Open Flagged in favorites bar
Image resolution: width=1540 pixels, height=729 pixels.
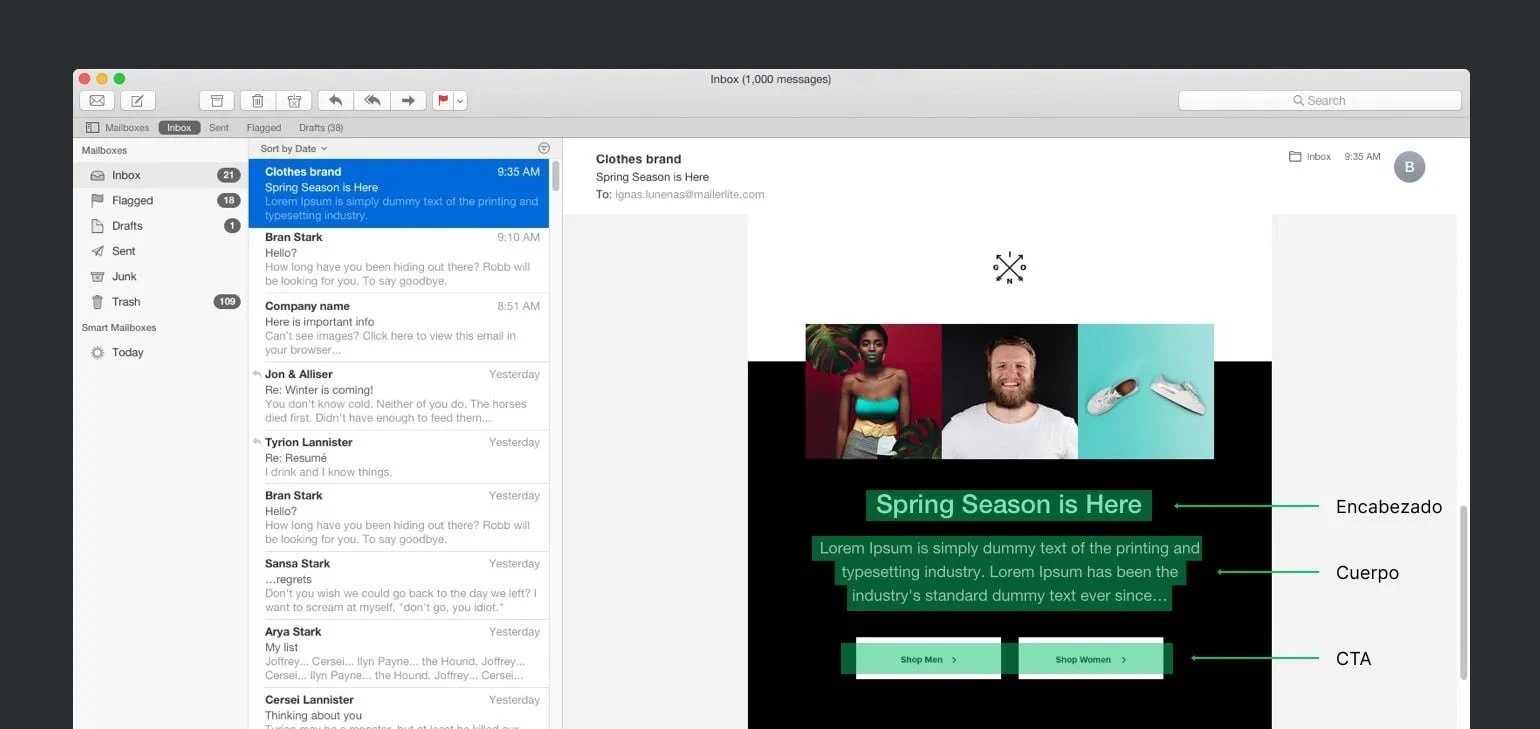[264, 128]
